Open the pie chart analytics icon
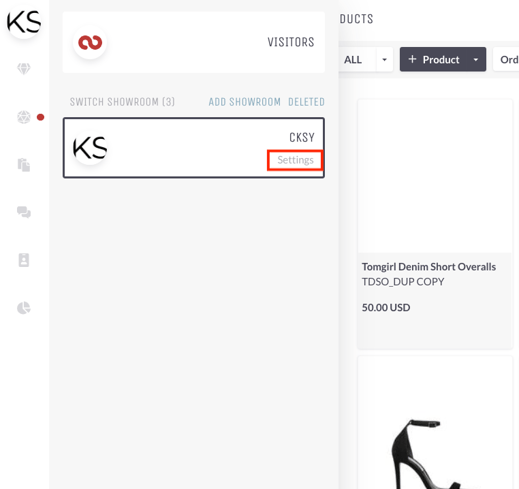 coord(24,308)
